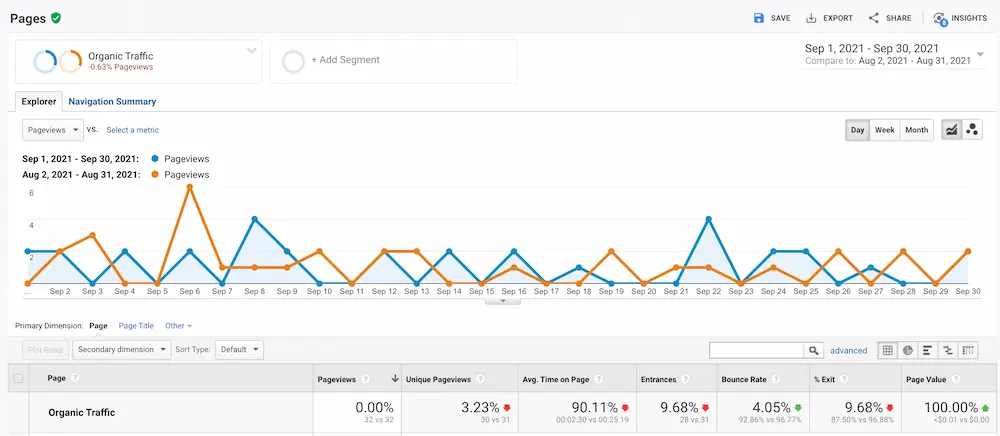Toggle graph interval to Month
Image resolution: width=1000 pixels, height=436 pixels.
click(x=915, y=130)
